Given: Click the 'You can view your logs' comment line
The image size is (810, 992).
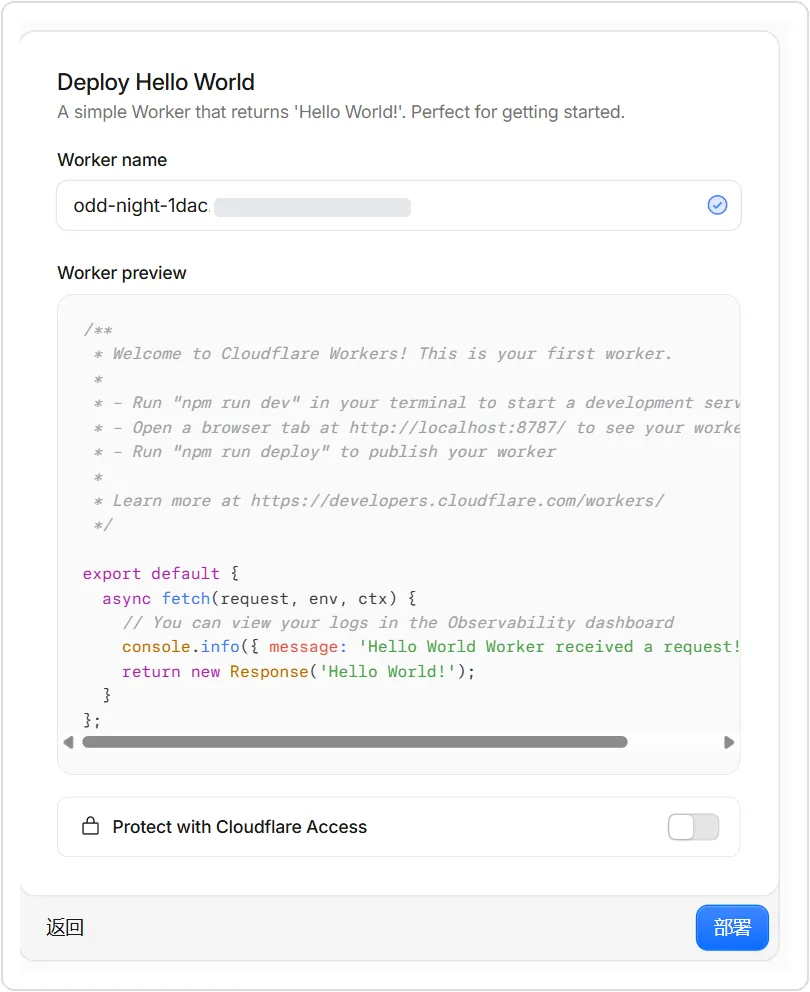Looking at the screenshot, I should point(399,623).
